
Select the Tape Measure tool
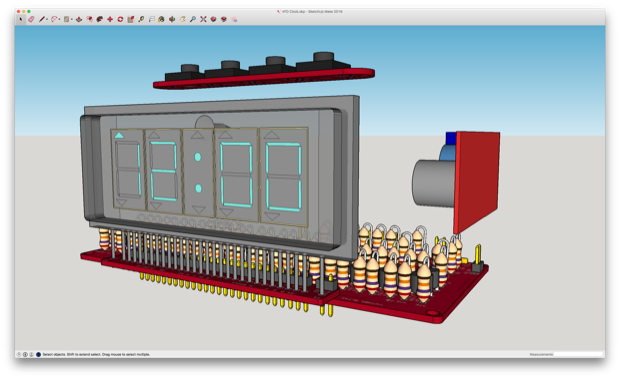tap(141, 19)
